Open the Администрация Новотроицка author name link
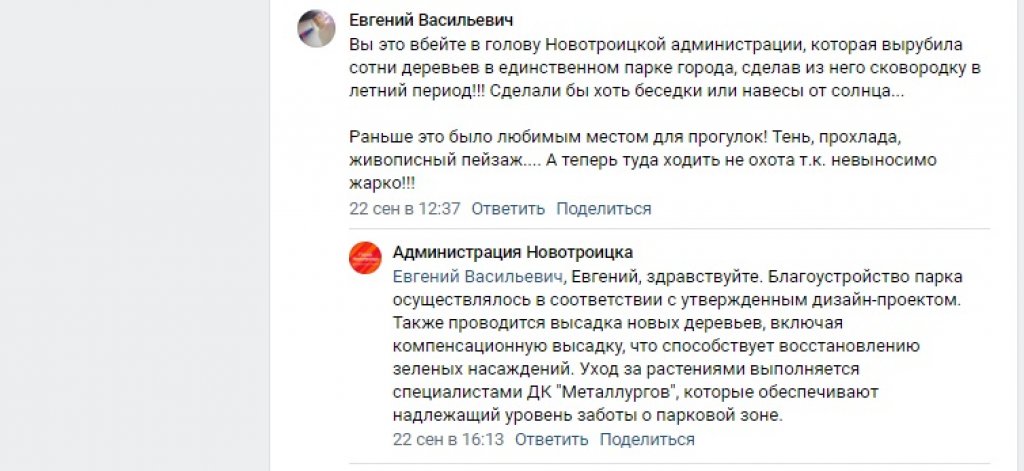Screen dimensions: 1024x471 [x=513, y=252]
